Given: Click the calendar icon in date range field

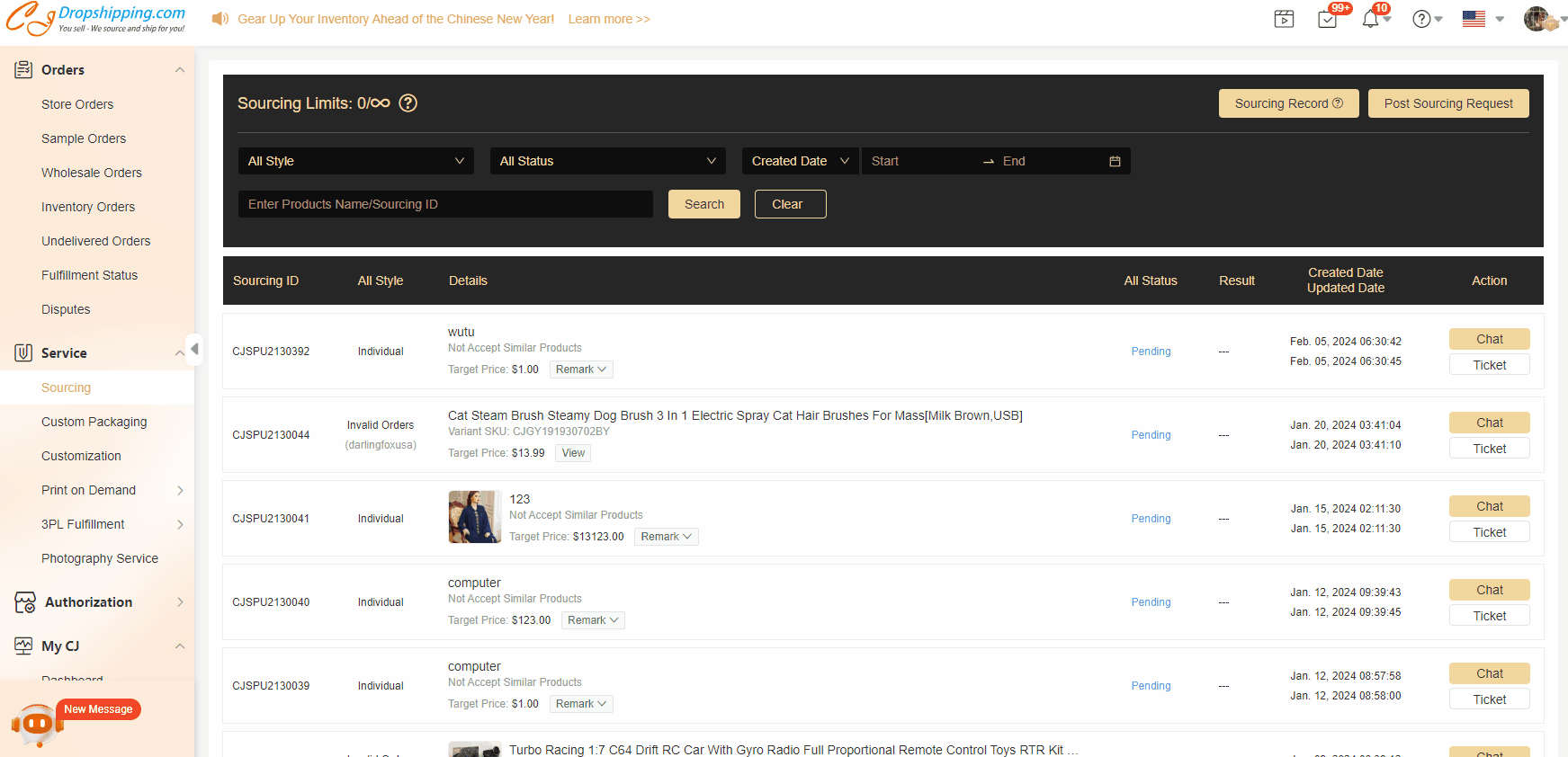Looking at the screenshot, I should click(x=1115, y=161).
